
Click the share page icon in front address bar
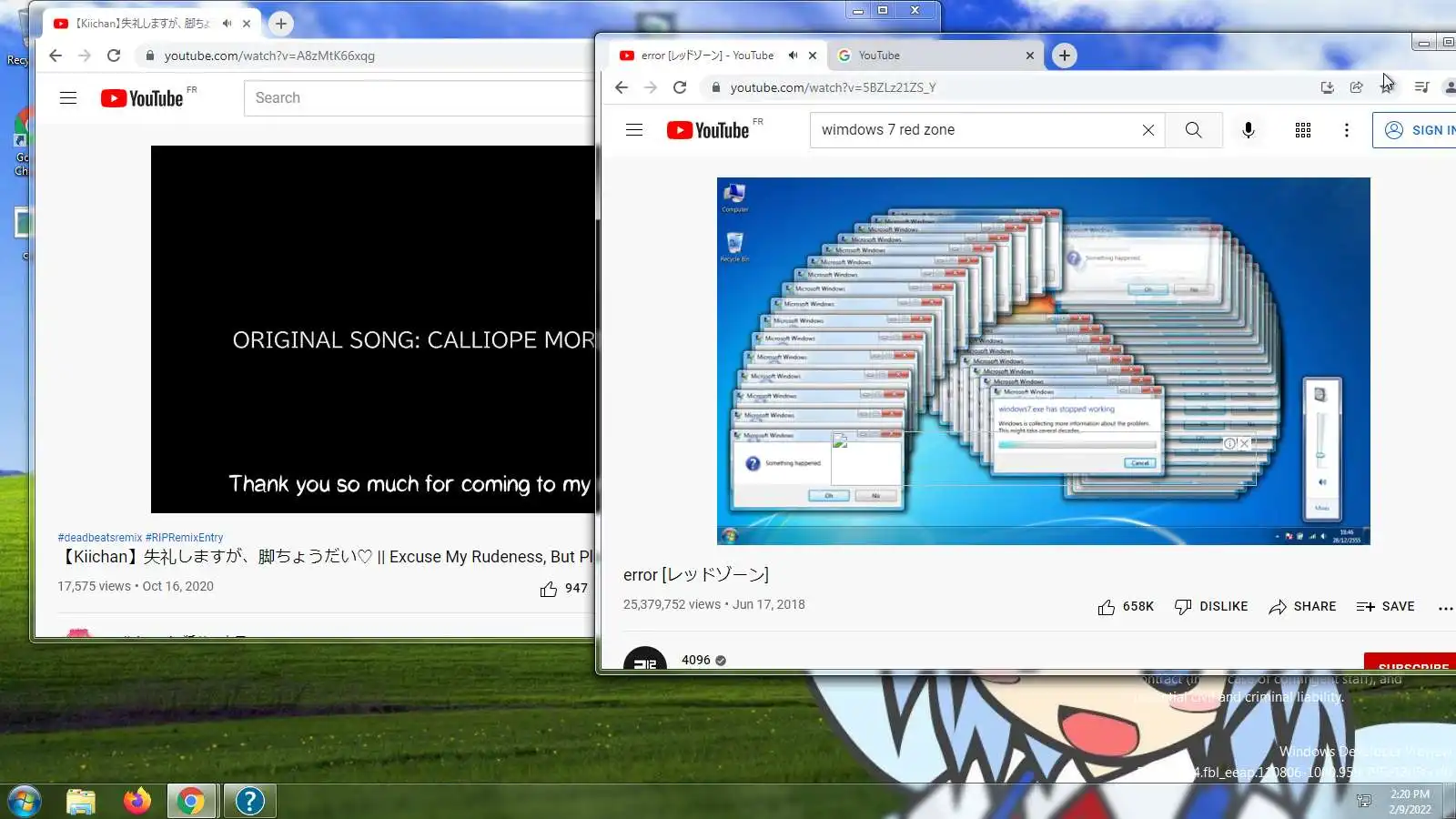[x=1357, y=87]
